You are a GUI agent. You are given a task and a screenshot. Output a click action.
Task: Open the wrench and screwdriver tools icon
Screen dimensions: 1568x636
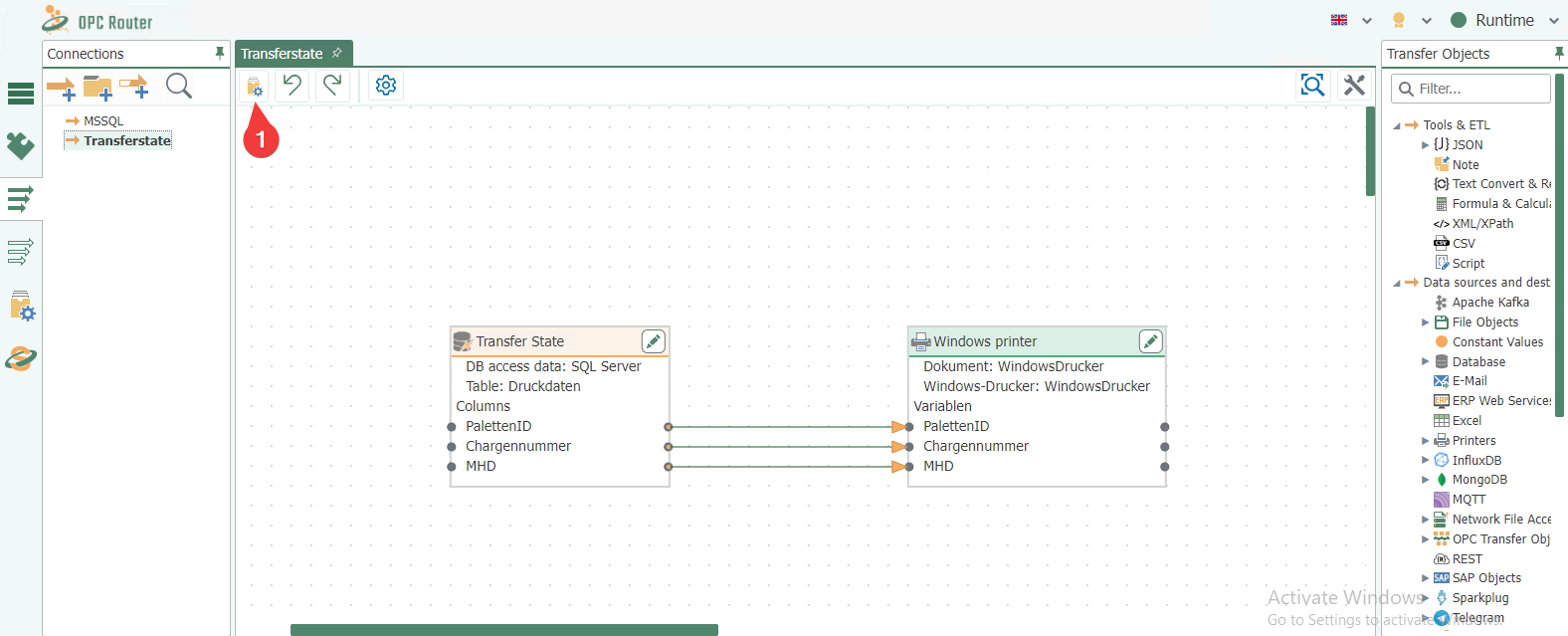coord(1354,86)
